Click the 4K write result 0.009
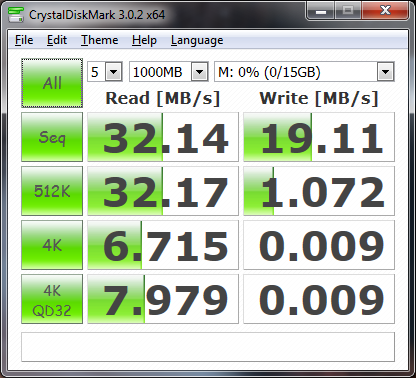The image size is (416, 378). (319, 245)
